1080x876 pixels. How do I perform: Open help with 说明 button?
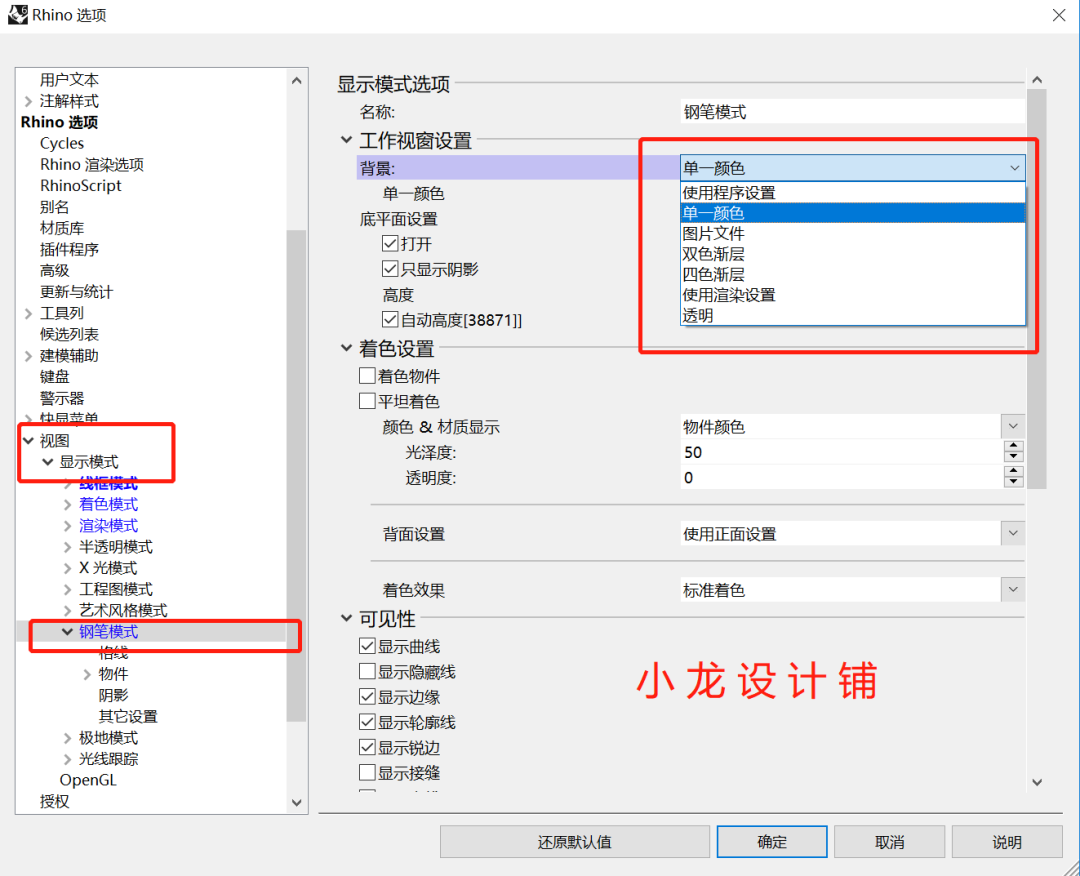pyautogui.click(x=1006, y=842)
